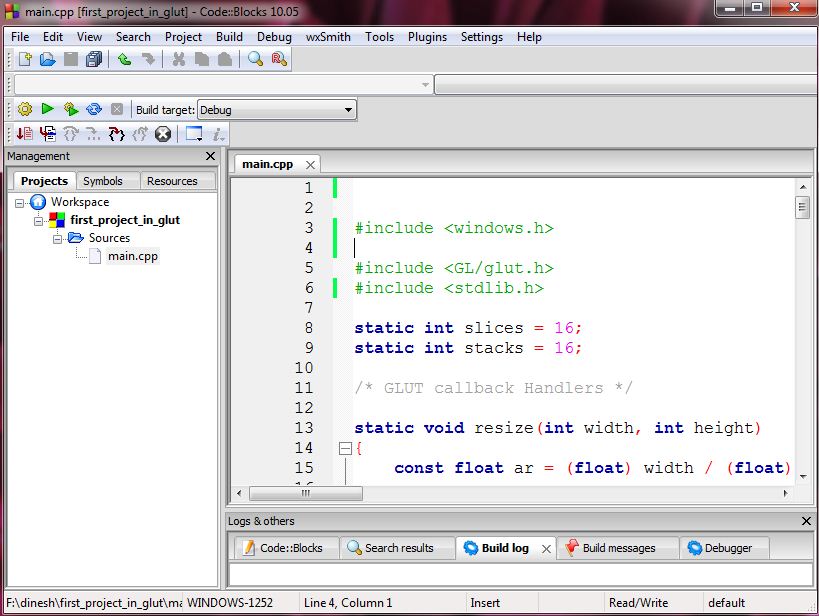Open the View menu
The image size is (819, 616).
click(89, 37)
